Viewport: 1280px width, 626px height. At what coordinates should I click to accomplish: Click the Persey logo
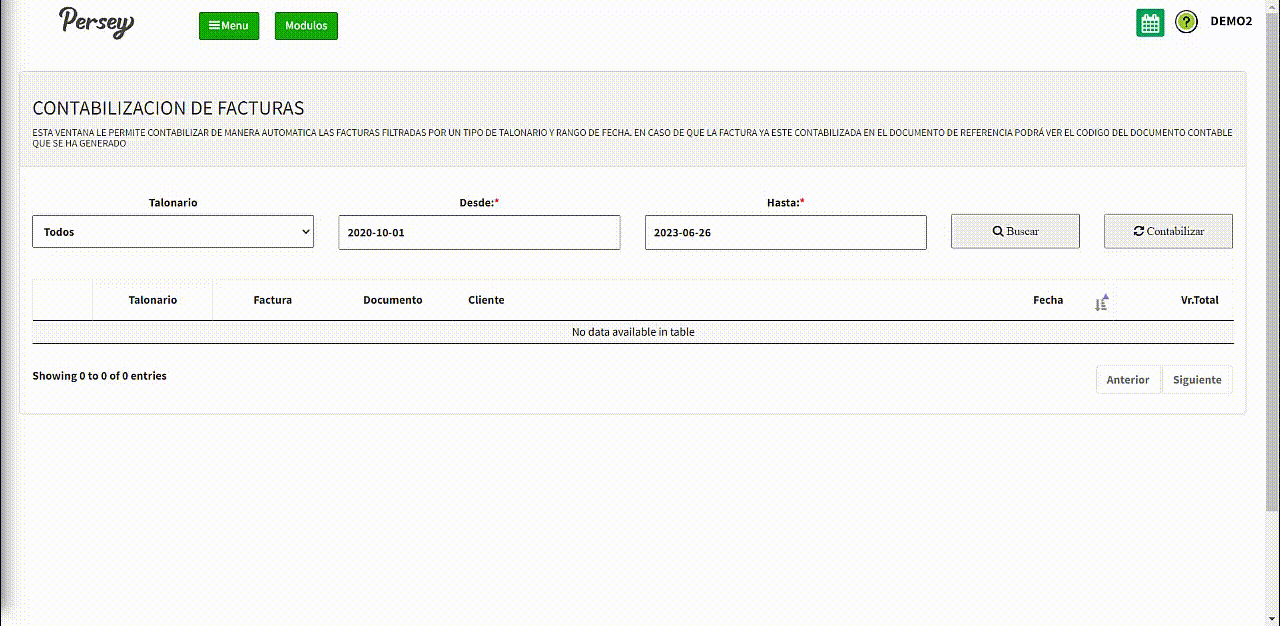[x=96, y=22]
